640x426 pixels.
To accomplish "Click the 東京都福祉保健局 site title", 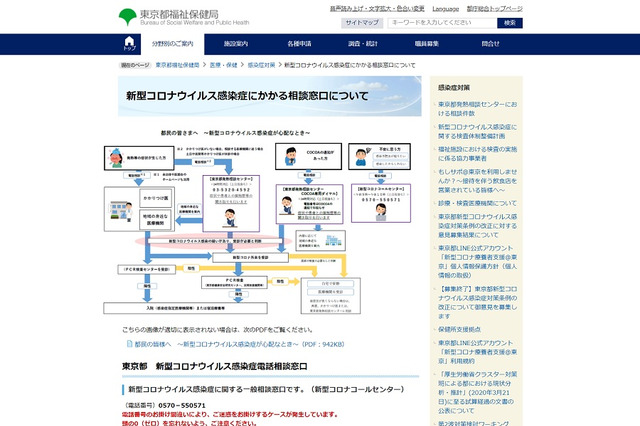I will pyautogui.click(x=179, y=14).
